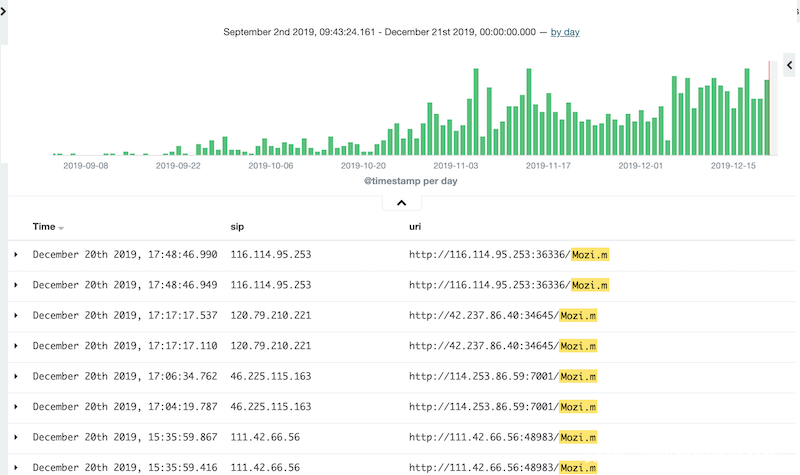Expand the 17:04:19.787 log row
Image resolution: width=800 pixels, height=475 pixels.
(x=16, y=407)
